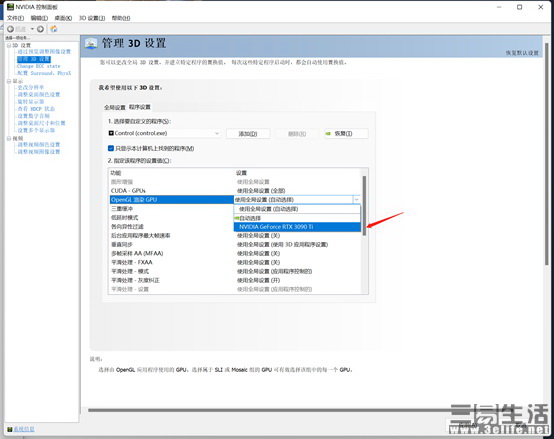Viewport: 554px width, 439px height.
Task: Open the 3D 设置 menu
Action: click(92, 18)
